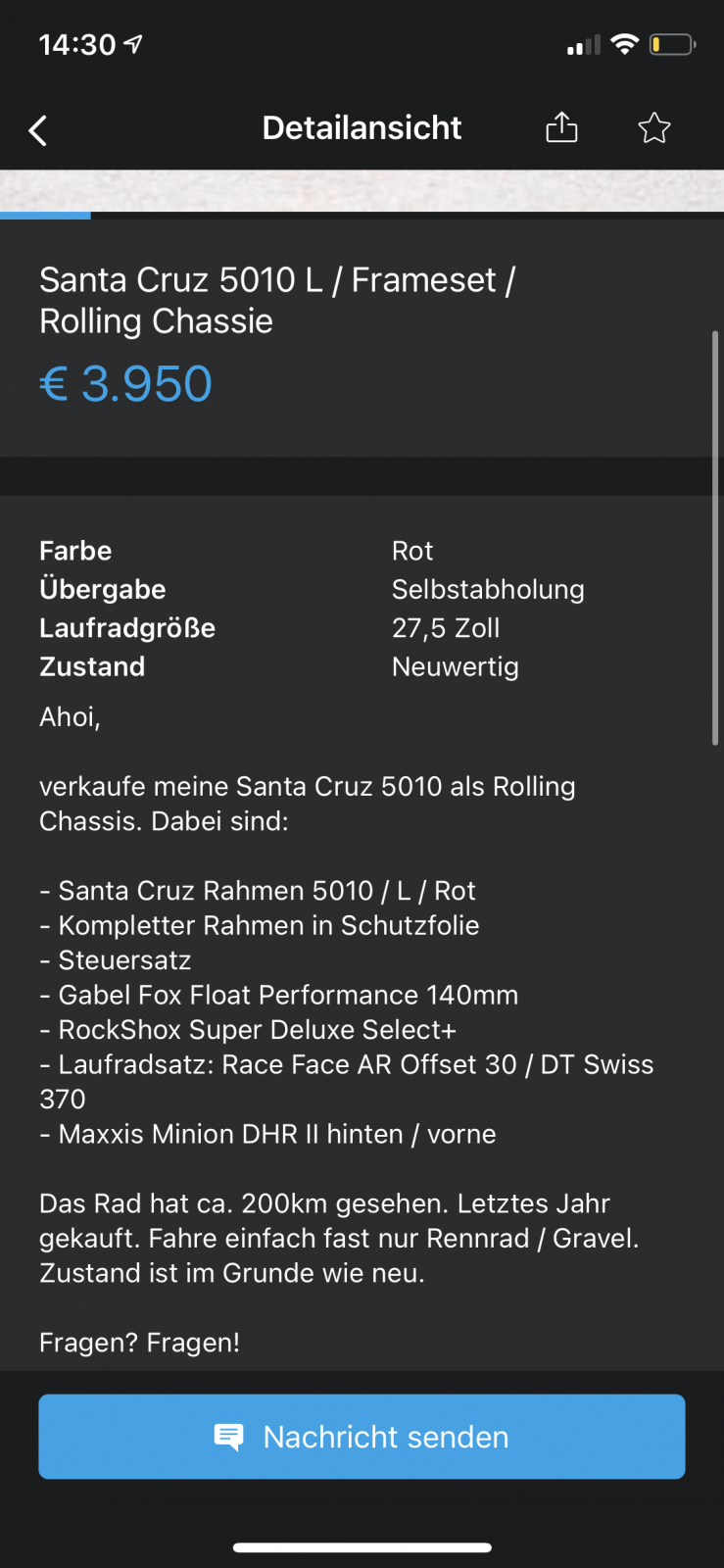Image resolution: width=724 pixels, height=1568 pixels.
Task: Tap the Wi-Fi status icon
Action: pyautogui.click(x=624, y=44)
